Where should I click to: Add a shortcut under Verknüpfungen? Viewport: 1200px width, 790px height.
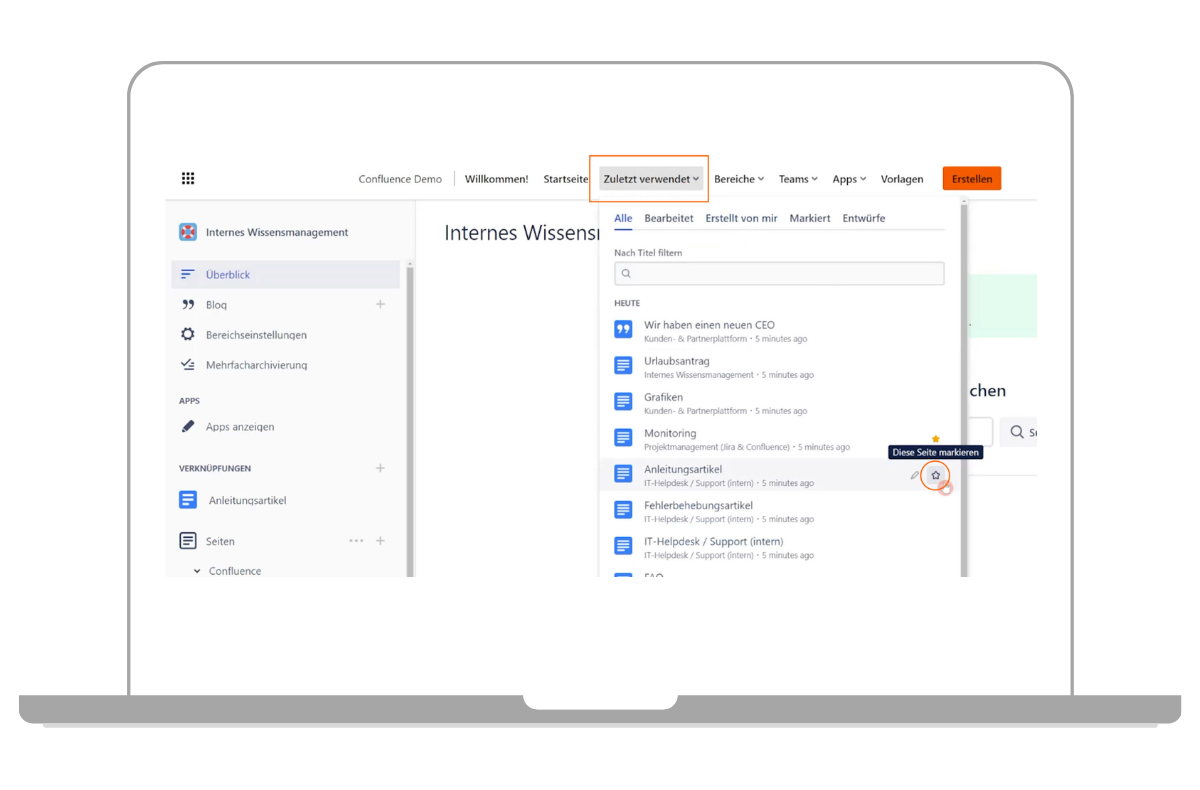[380, 468]
